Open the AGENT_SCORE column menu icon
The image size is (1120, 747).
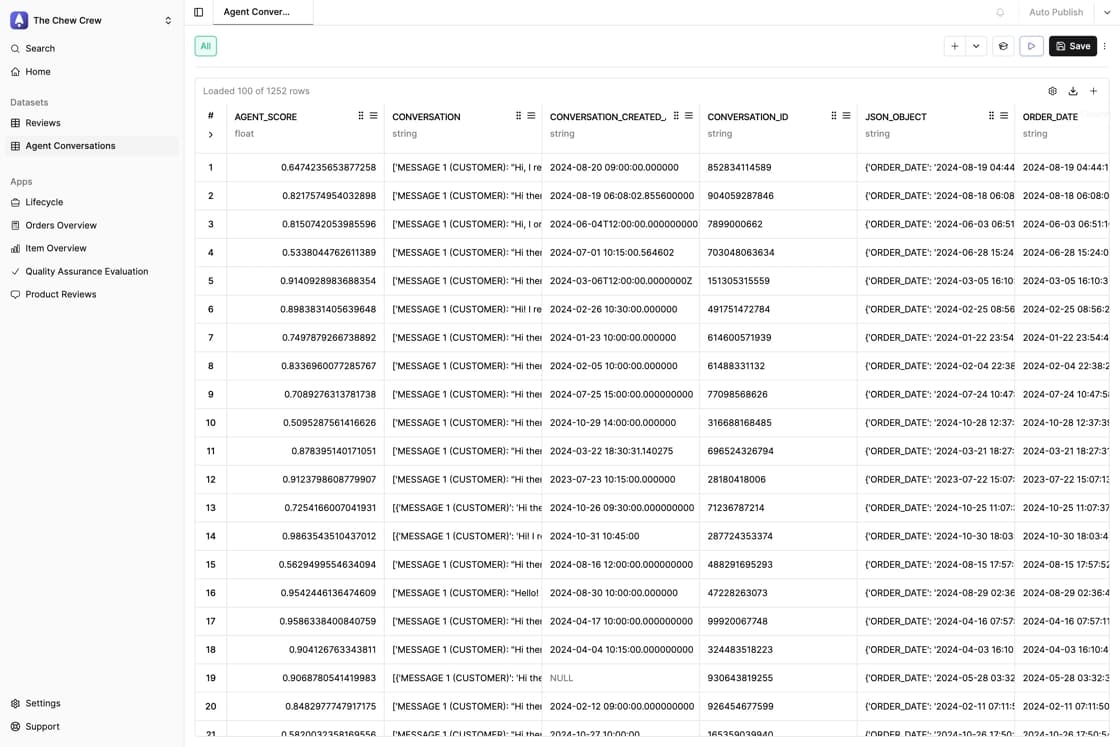click(374, 116)
